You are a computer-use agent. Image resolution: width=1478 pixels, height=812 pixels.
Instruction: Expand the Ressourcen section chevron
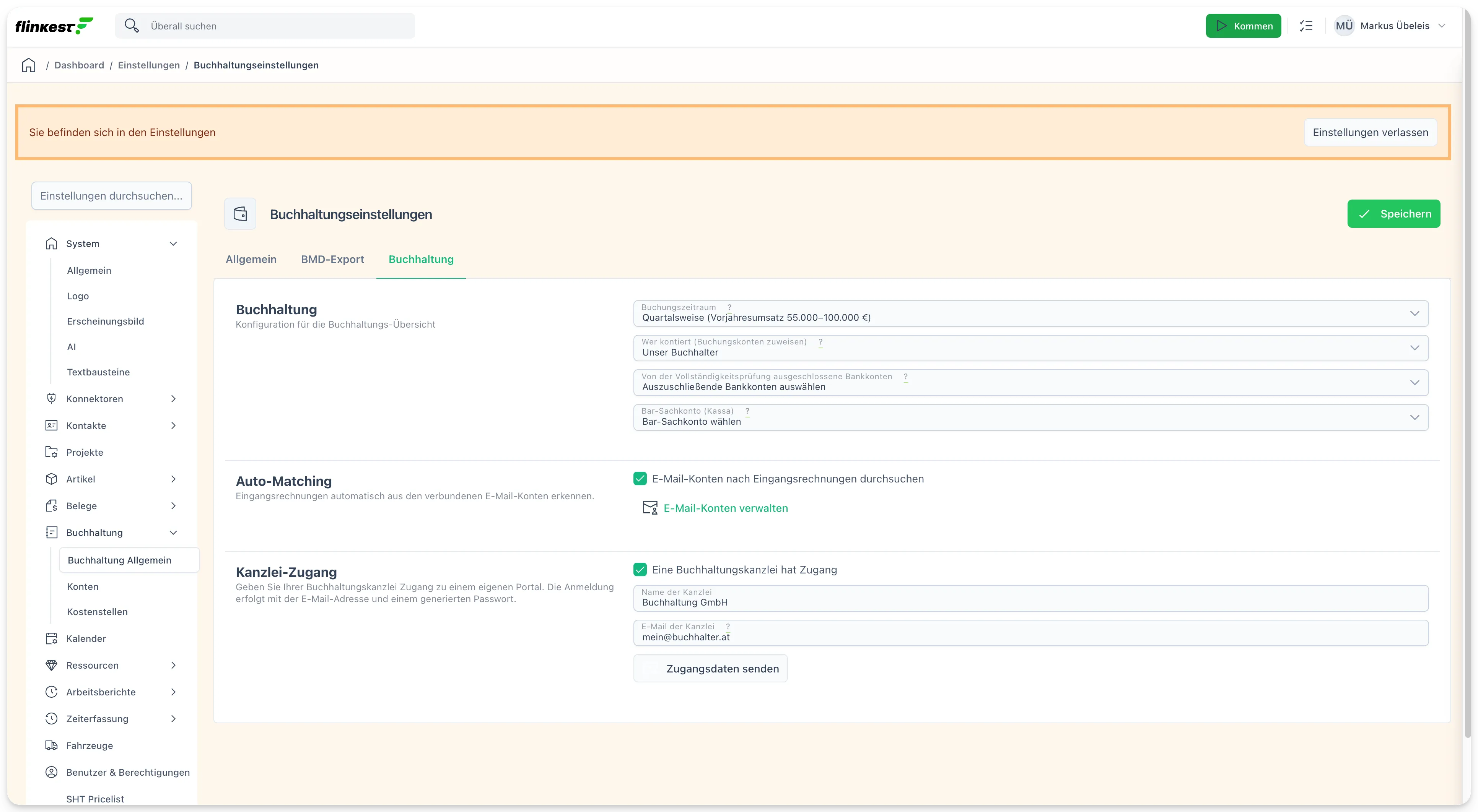coord(173,665)
